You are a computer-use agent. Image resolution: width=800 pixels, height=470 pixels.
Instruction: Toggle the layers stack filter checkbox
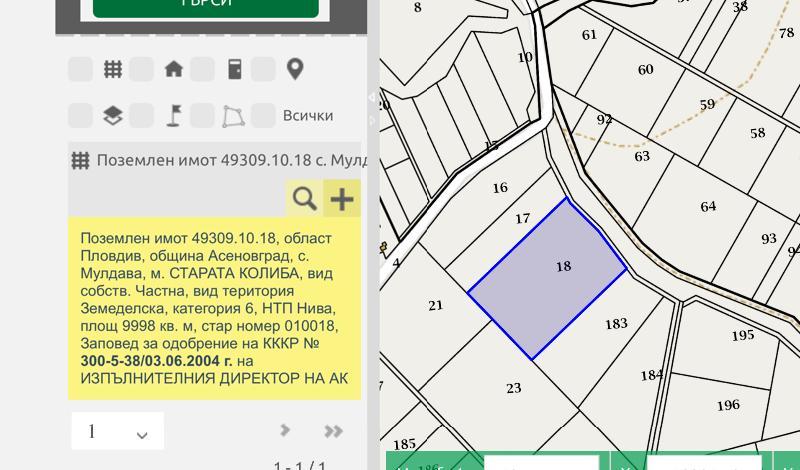pyautogui.click(x=81, y=115)
